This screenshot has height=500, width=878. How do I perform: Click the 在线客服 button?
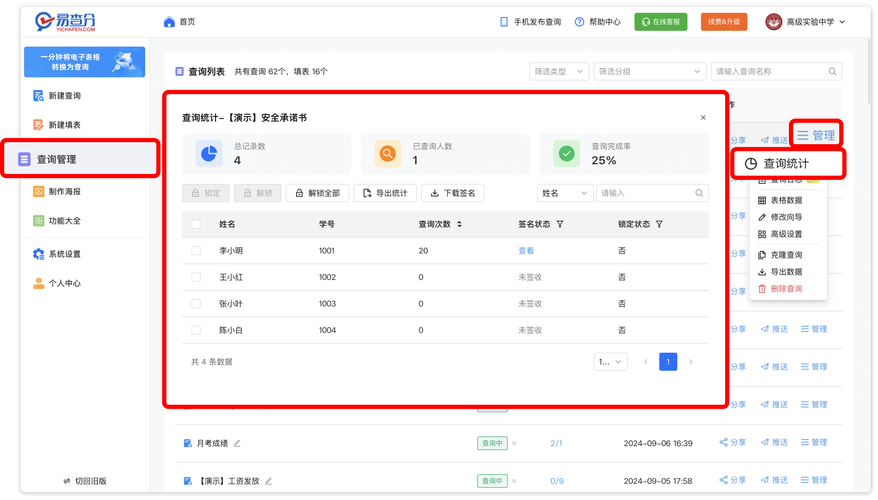[x=661, y=22]
